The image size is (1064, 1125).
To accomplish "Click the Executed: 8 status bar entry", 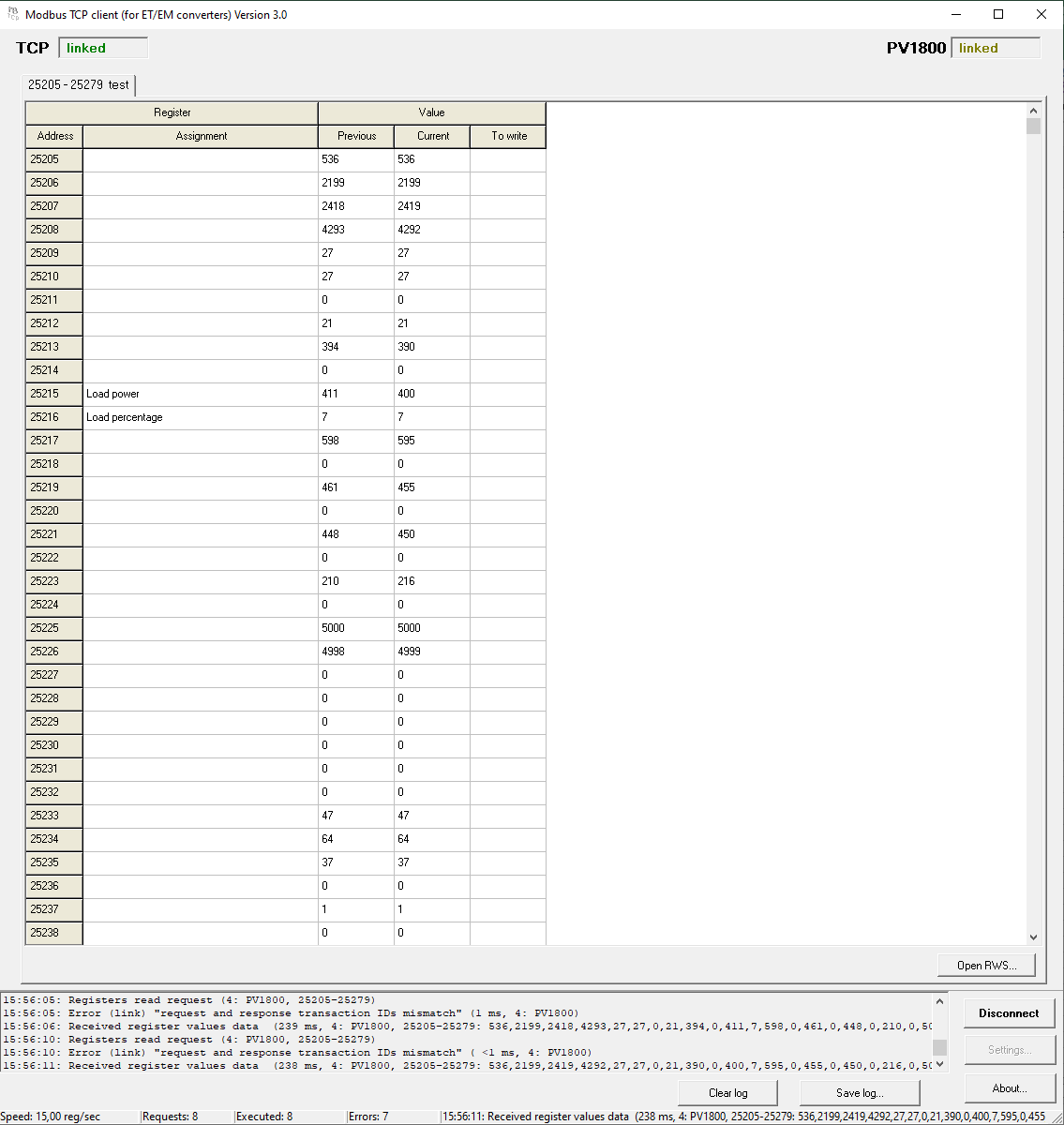I will tap(264, 1117).
